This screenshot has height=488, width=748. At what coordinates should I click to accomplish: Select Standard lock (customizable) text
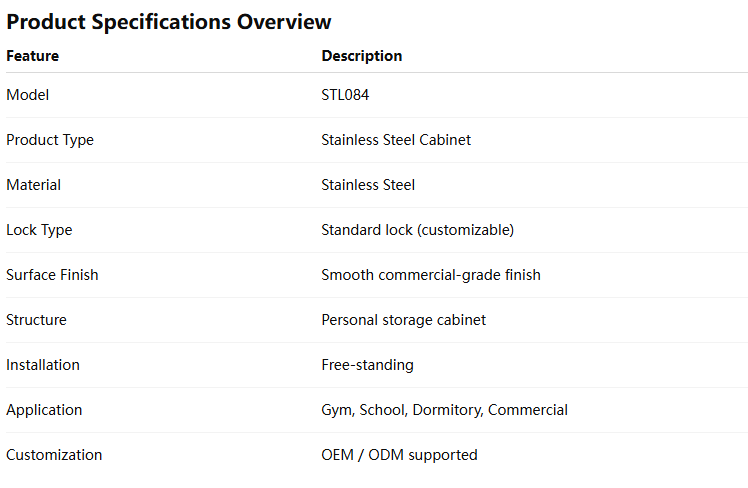pyautogui.click(x=417, y=230)
